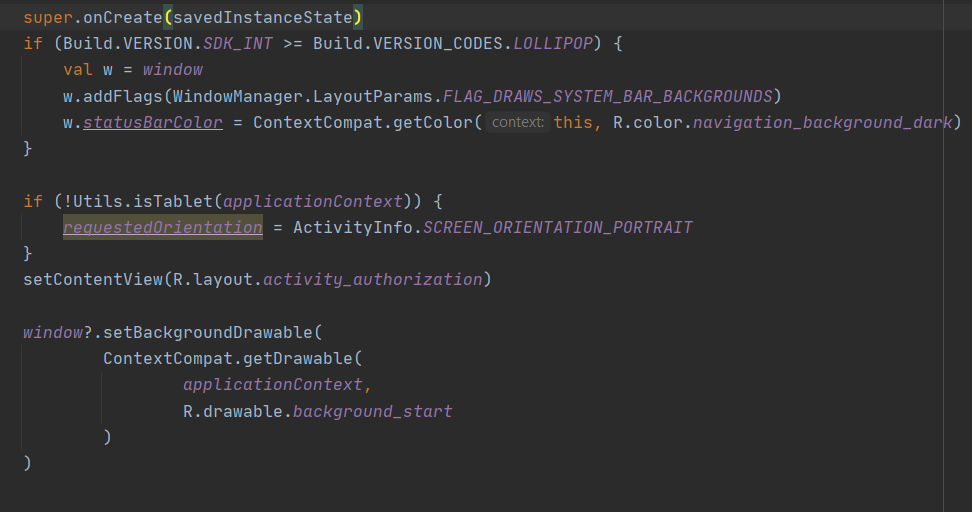The image size is (972, 512).
Task: Click the ActivityInfo class name
Action: (353, 227)
